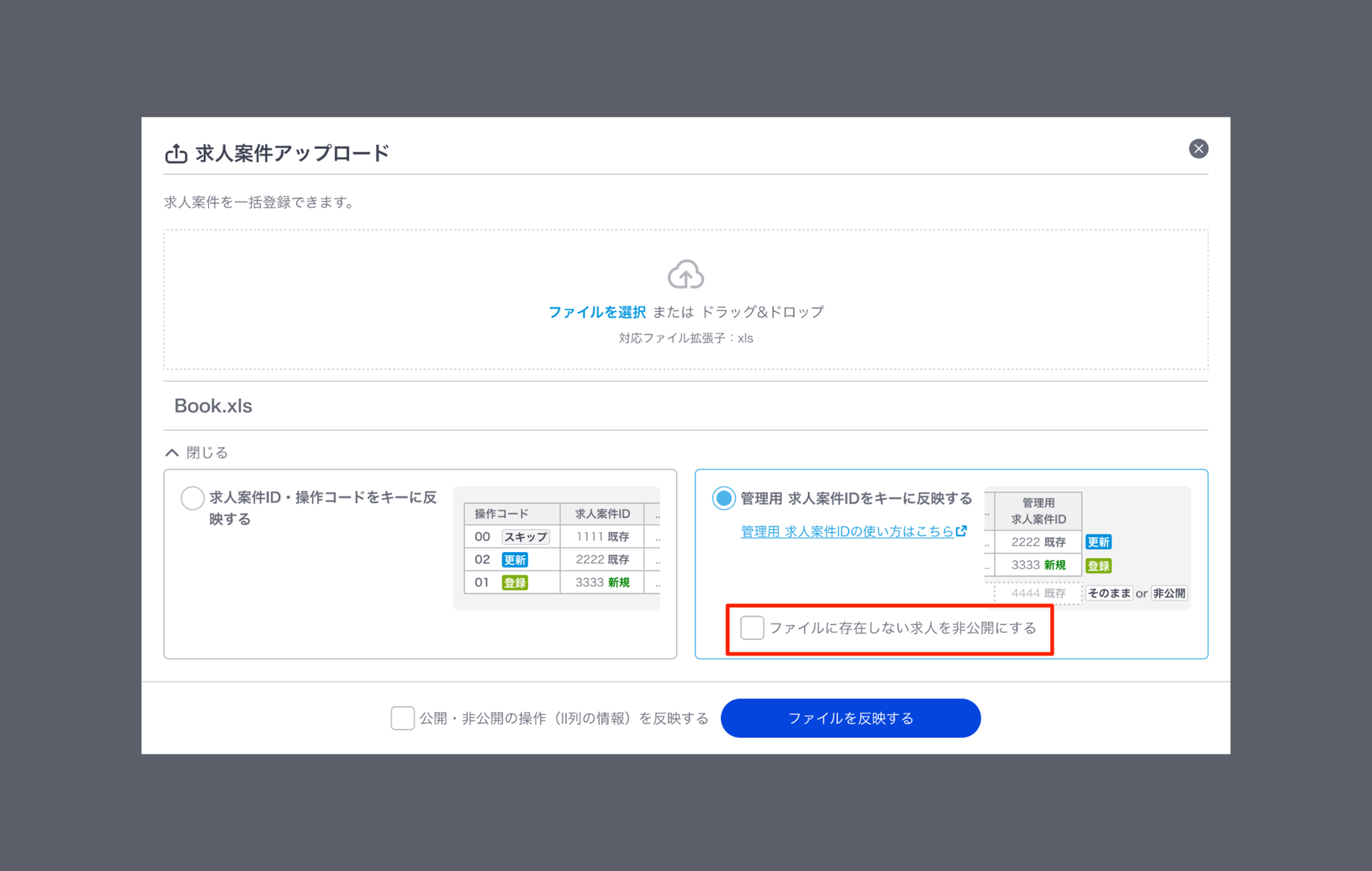Select the 求人案件ID・操作コード radio option
The height and width of the screenshot is (871, 1372).
click(193, 497)
